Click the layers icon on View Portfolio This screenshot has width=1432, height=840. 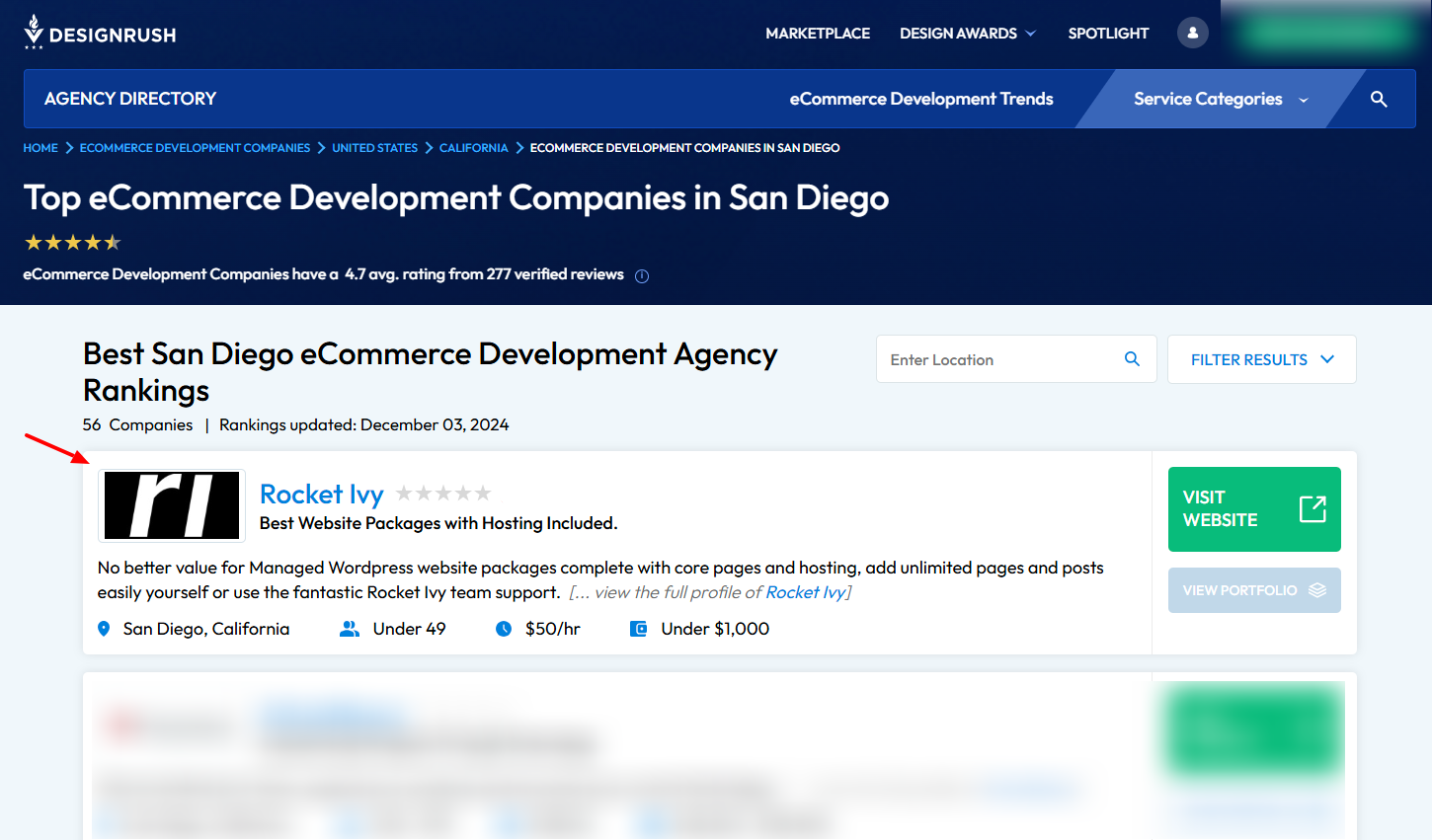coord(1317,590)
